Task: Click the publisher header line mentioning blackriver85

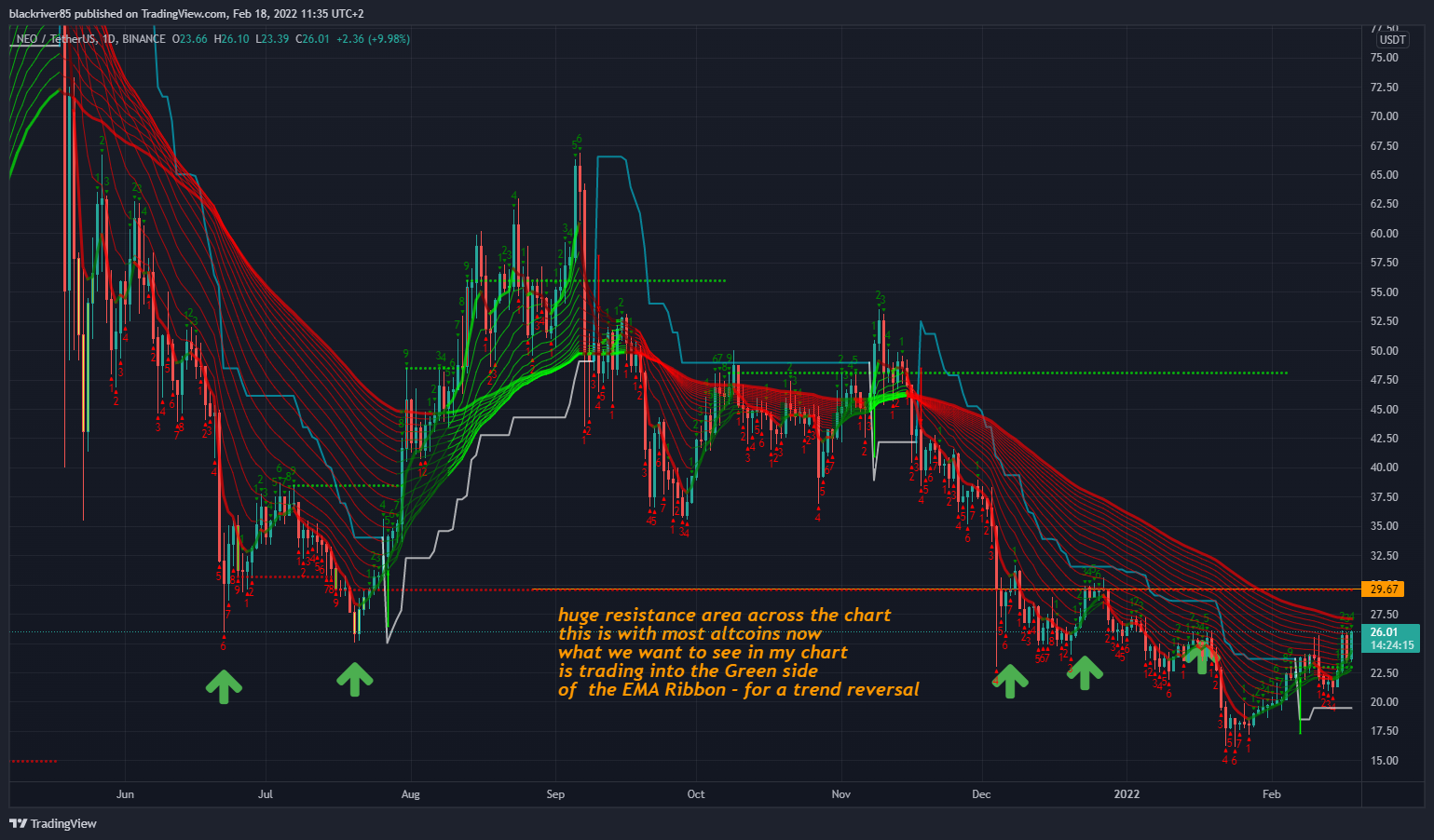Action: click(186, 14)
